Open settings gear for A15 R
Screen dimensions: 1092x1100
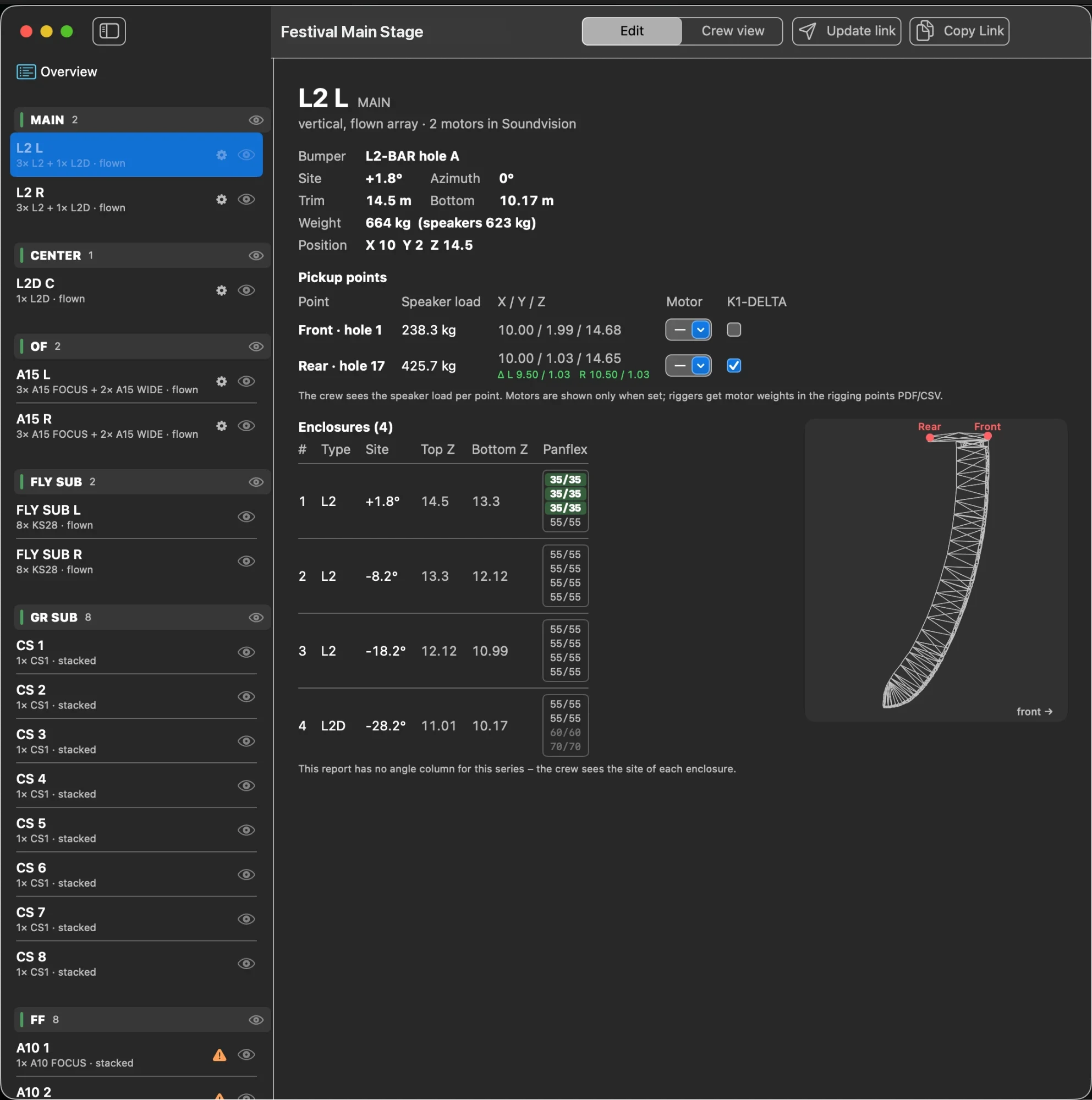[x=222, y=426]
